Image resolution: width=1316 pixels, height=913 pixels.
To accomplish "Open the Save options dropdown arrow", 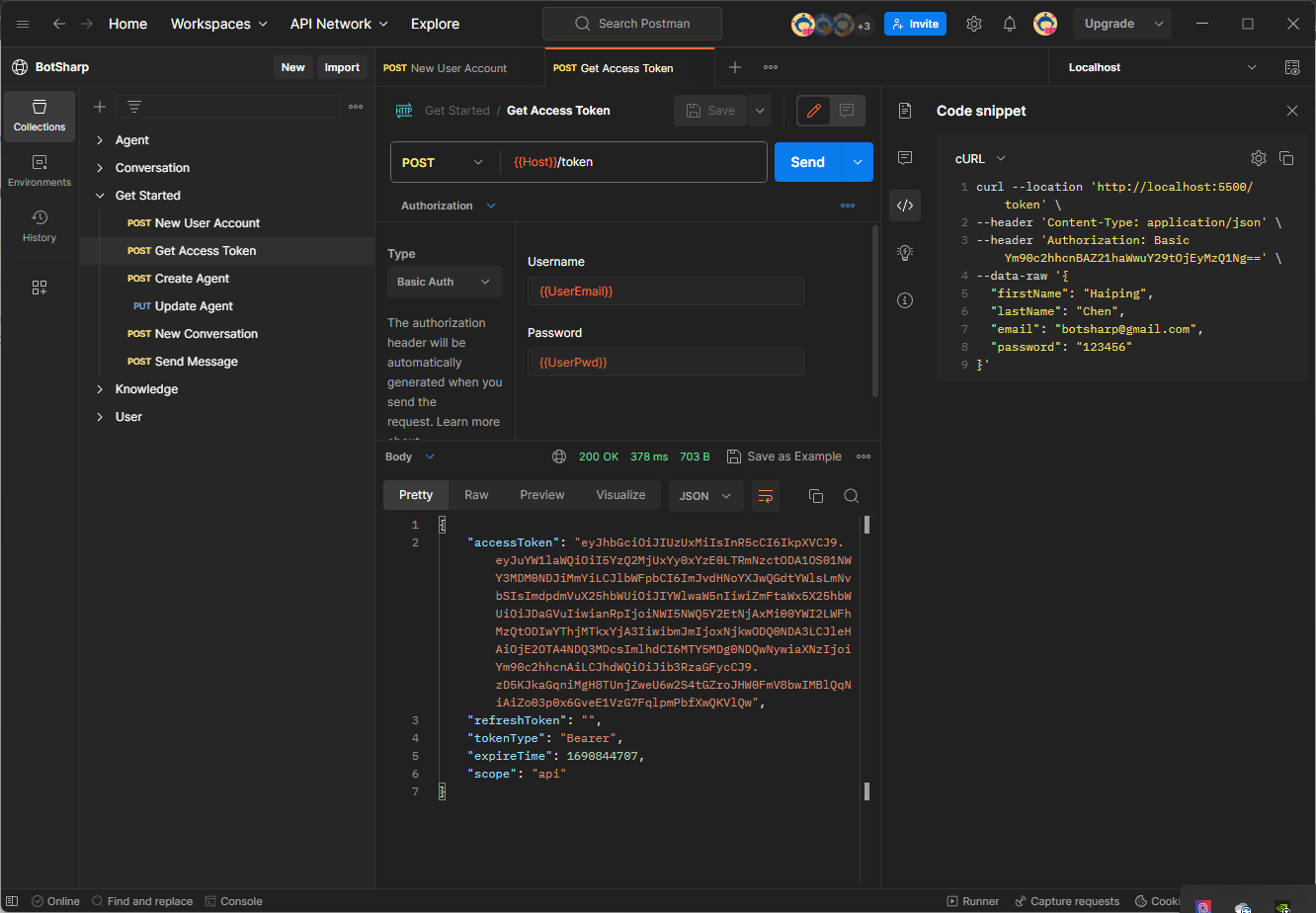I will (760, 111).
